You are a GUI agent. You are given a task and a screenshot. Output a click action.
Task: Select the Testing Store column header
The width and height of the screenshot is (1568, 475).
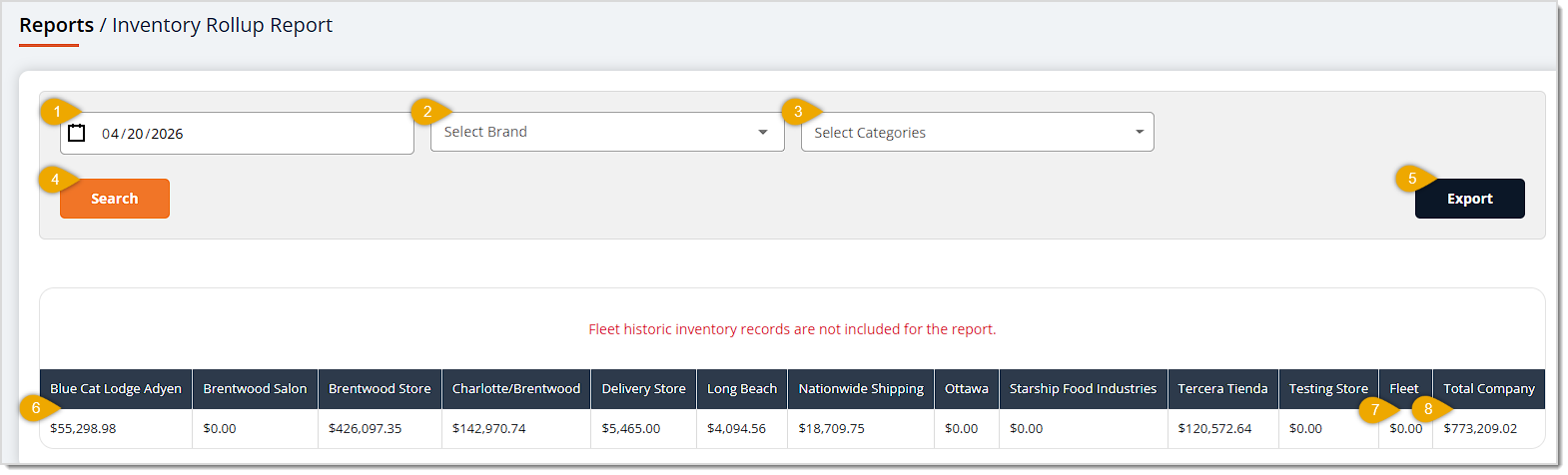click(x=1328, y=389)
